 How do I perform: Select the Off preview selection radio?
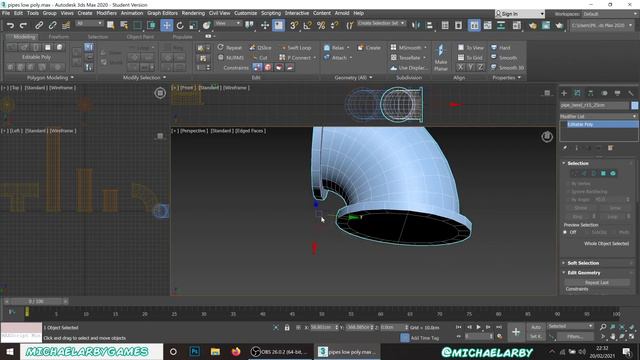coord(565,232)
